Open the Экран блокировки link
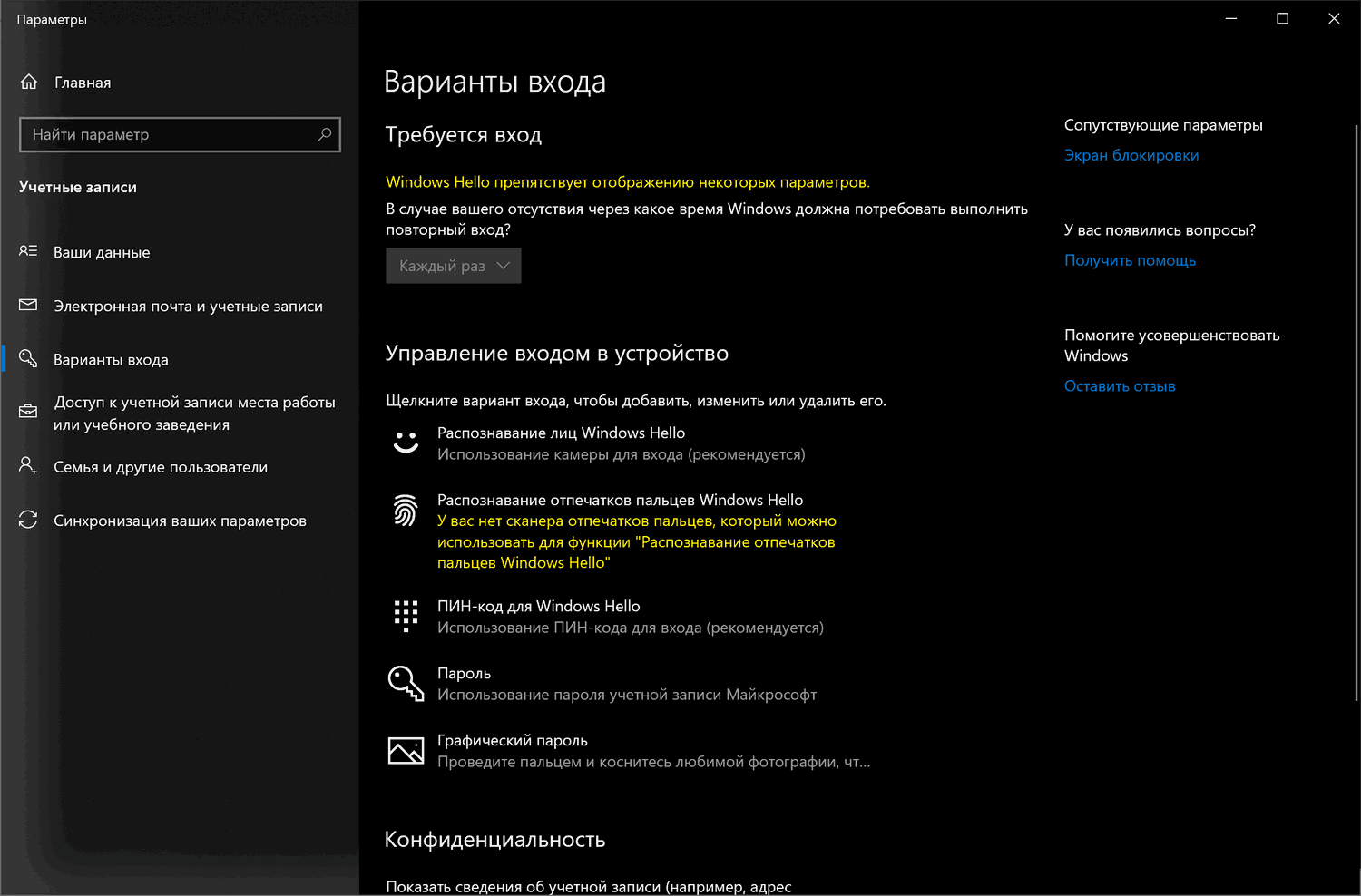Viewport: 1361px width, 896px height. (x=1131, y=155)
